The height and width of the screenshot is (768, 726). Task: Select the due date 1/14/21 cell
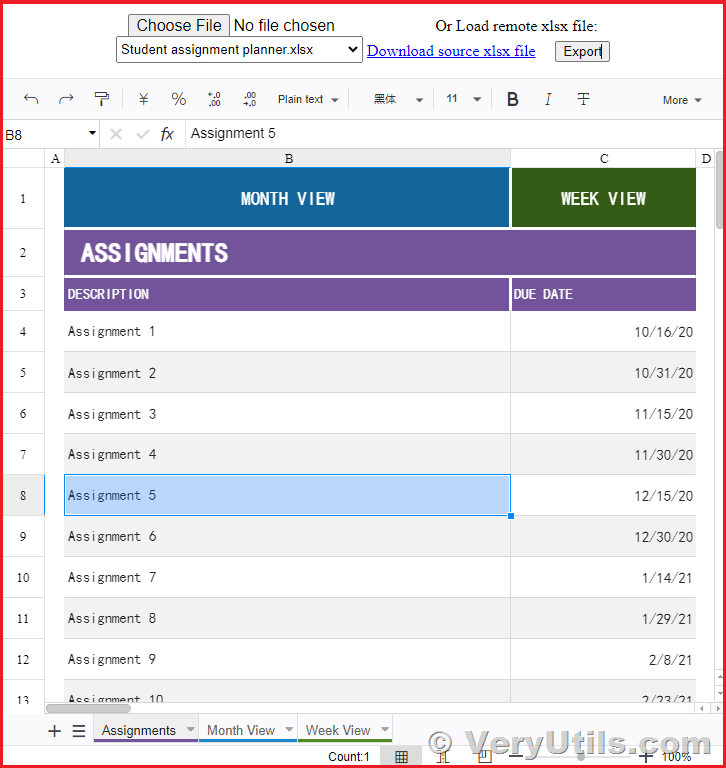[604, 577]
